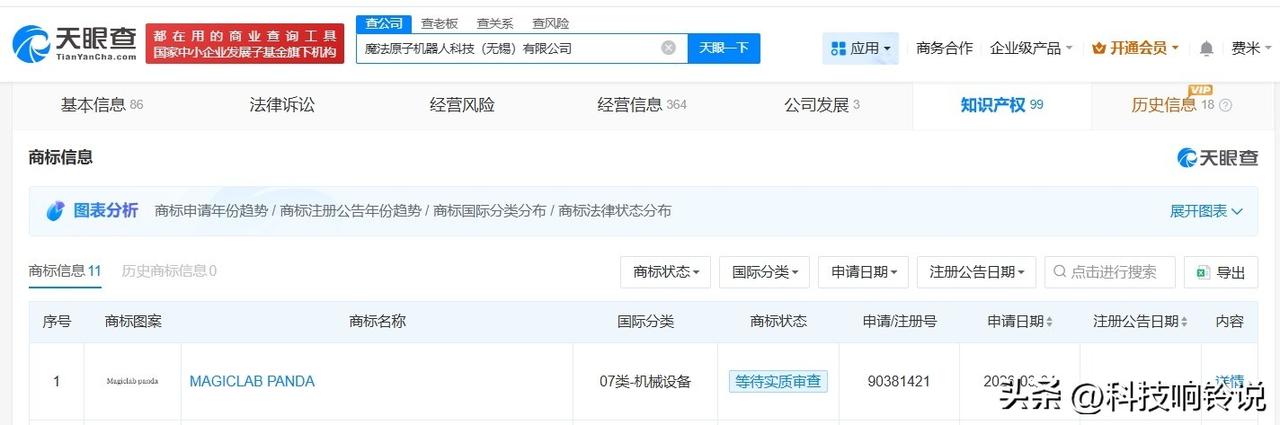Open the 企业级产品 dropdown
Image resolution: width=1280 pixels, height=425 pixels.
click(x=1031, y=48)
